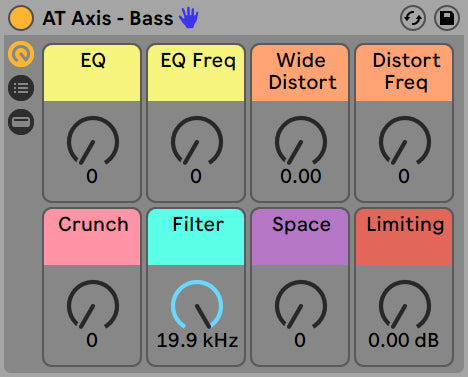Viewport: 468px width, 377px height.
Task: Click the EQ macro knob
Action: 93,141
